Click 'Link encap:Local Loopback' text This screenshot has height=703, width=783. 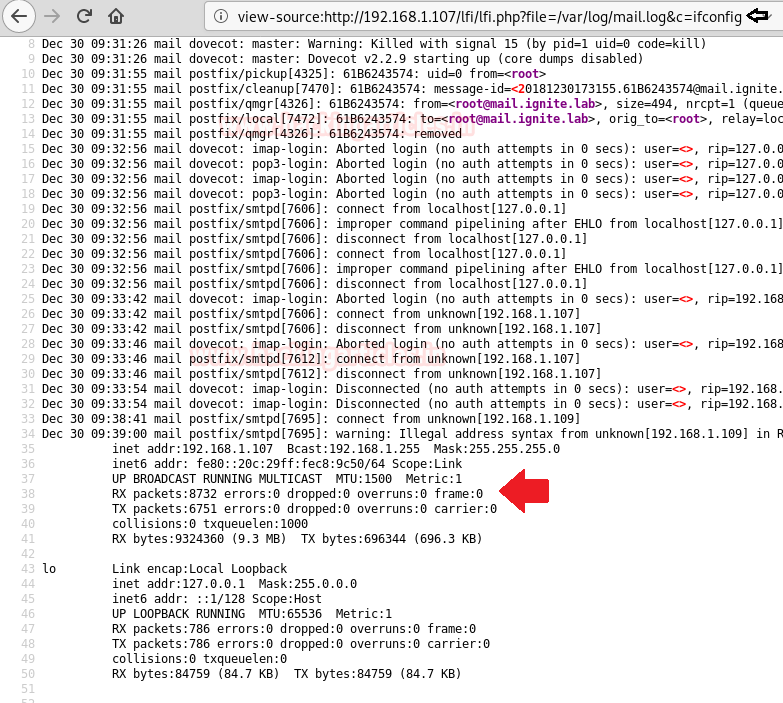(199, 569)
